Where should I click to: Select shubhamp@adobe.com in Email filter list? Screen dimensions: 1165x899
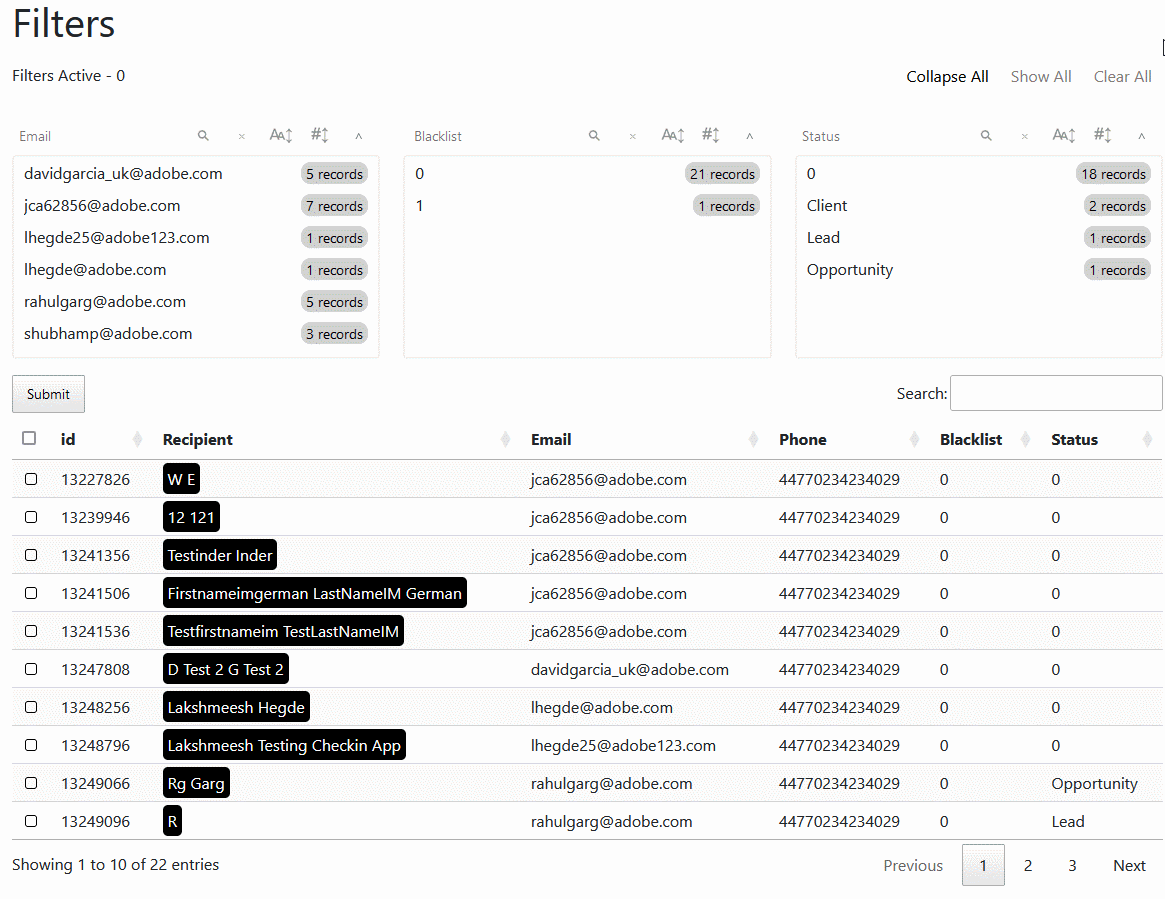[195, 334]
